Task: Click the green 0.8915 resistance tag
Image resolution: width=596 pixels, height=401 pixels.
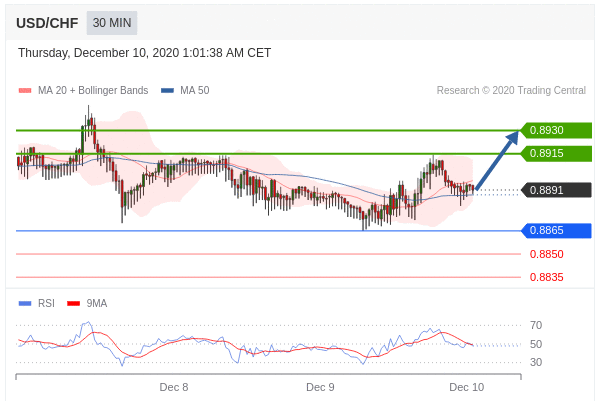Action: (x=556, y=154)
